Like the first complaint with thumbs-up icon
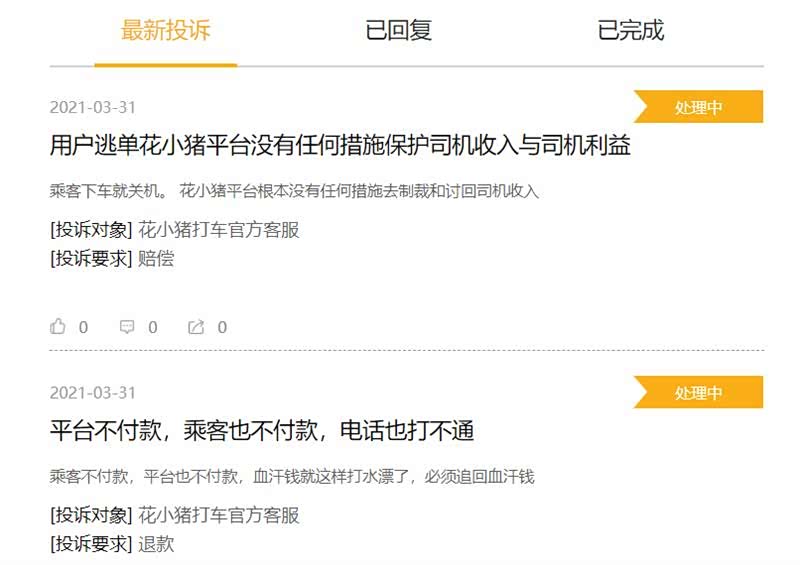 [x=58, y=327]
